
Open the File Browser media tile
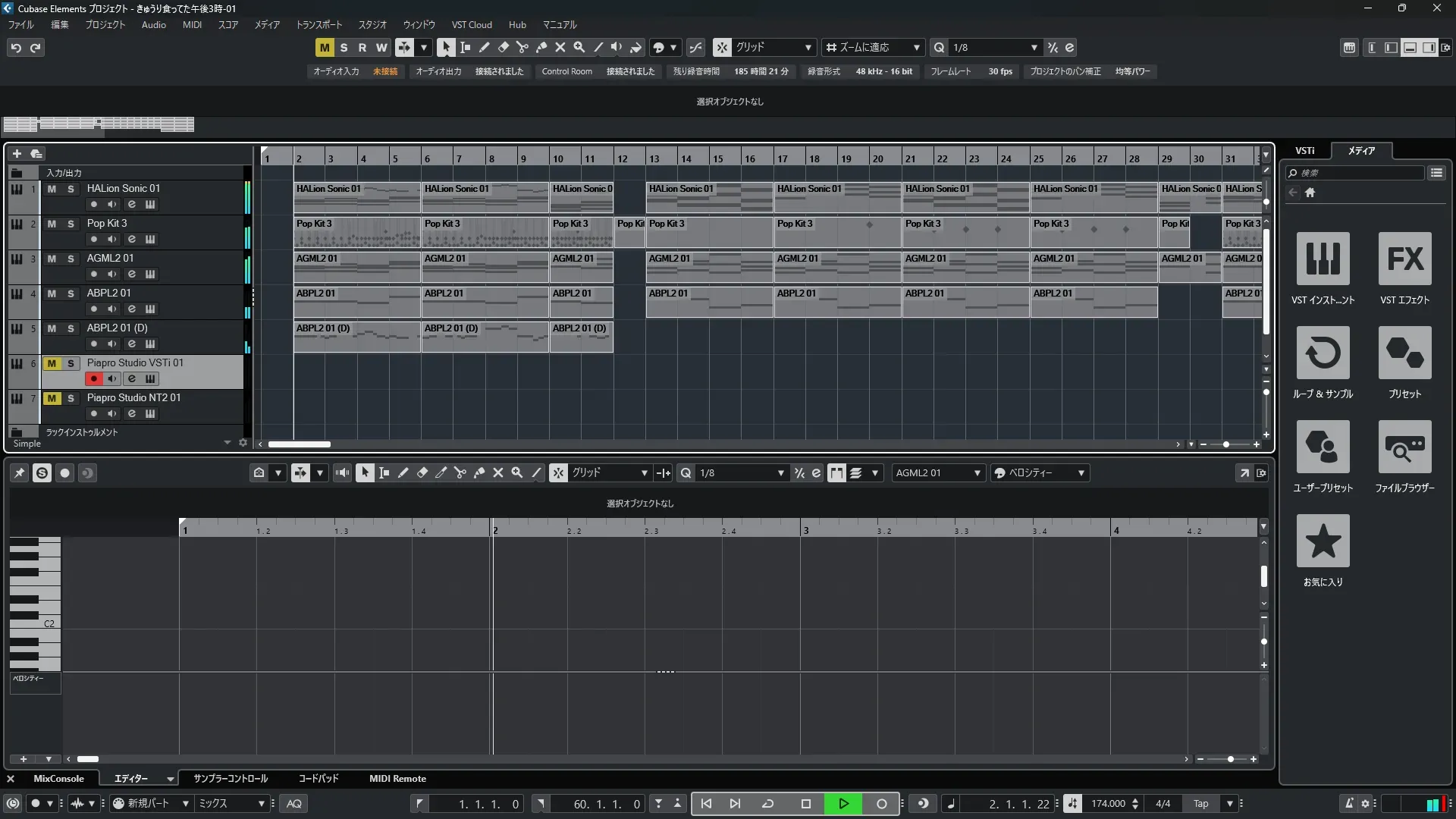[1404, 447]
